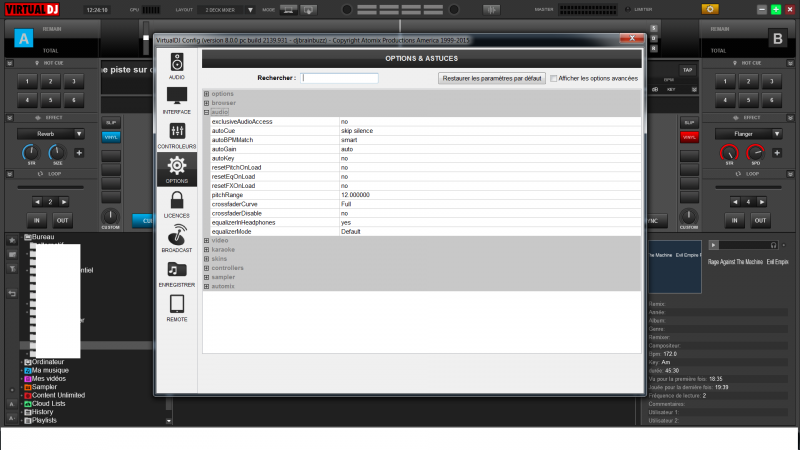Click deck B loop IN button
This screenshot has width=800, height=450.
[x=734, y=220]
